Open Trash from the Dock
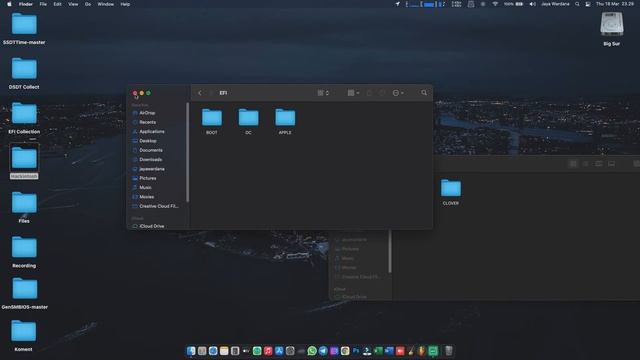The width and height of the screenshot is (640, 360). (449, 351)
